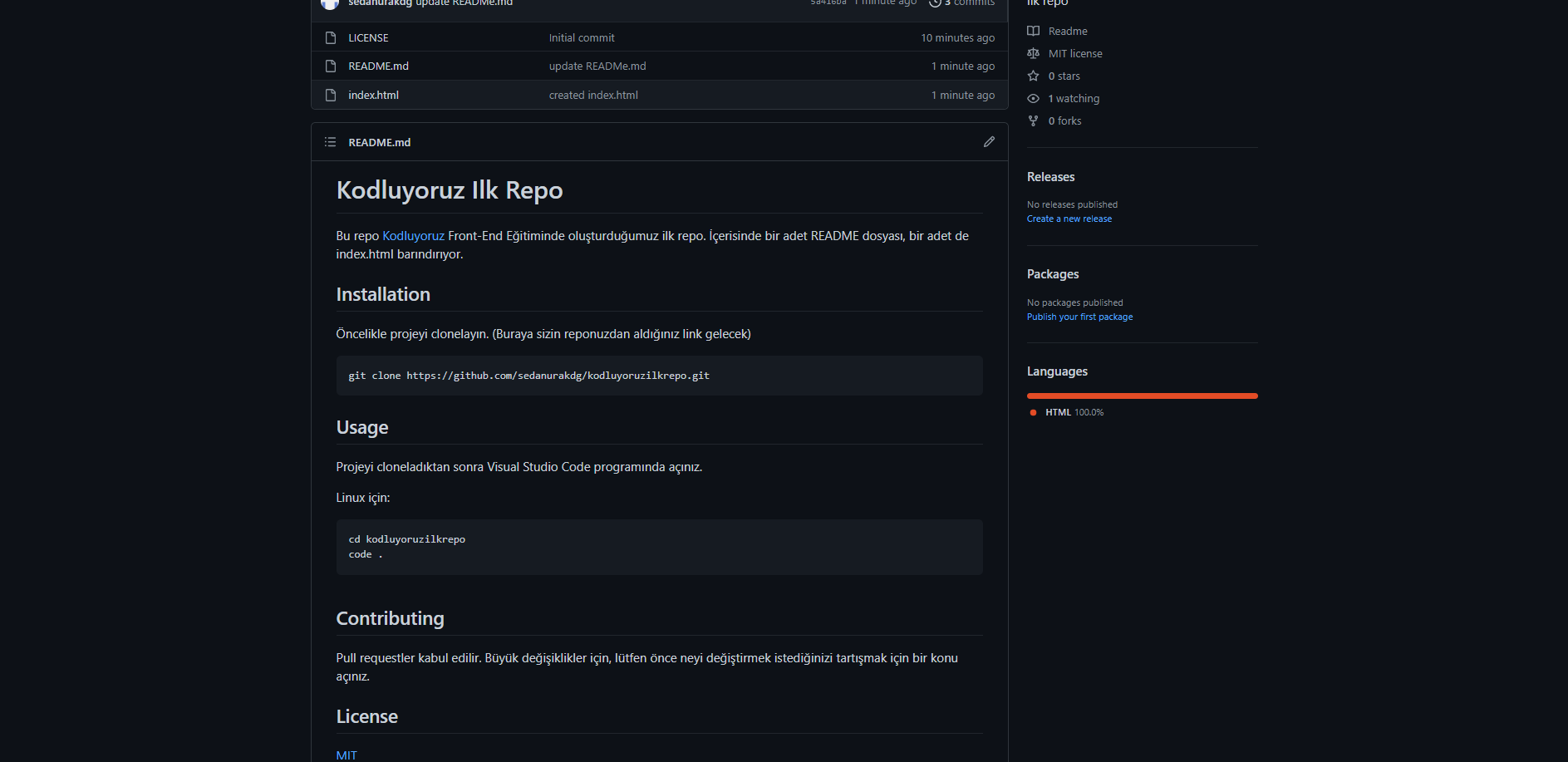Click 'Publish your first package' link

point(1079,317)
